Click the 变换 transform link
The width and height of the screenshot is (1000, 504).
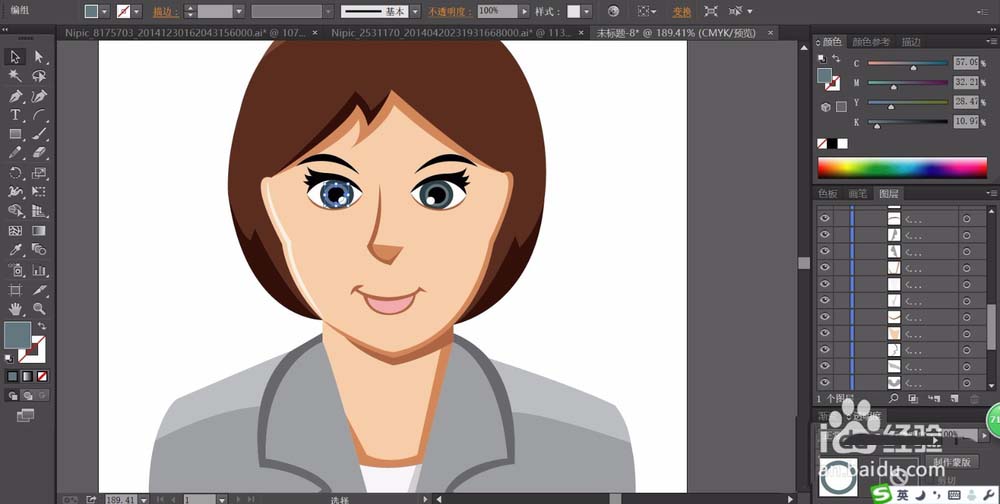coord(681,12)
